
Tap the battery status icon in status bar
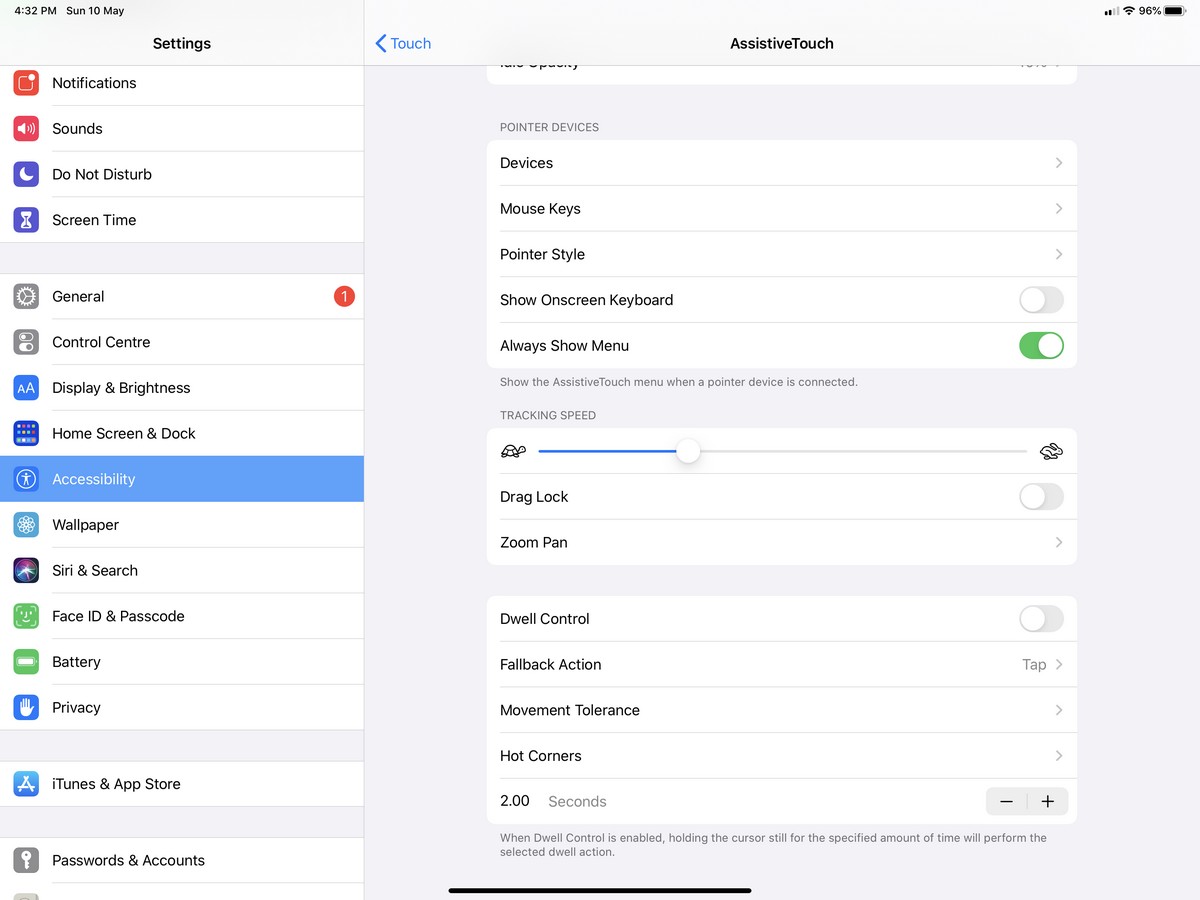[1175, 11]
